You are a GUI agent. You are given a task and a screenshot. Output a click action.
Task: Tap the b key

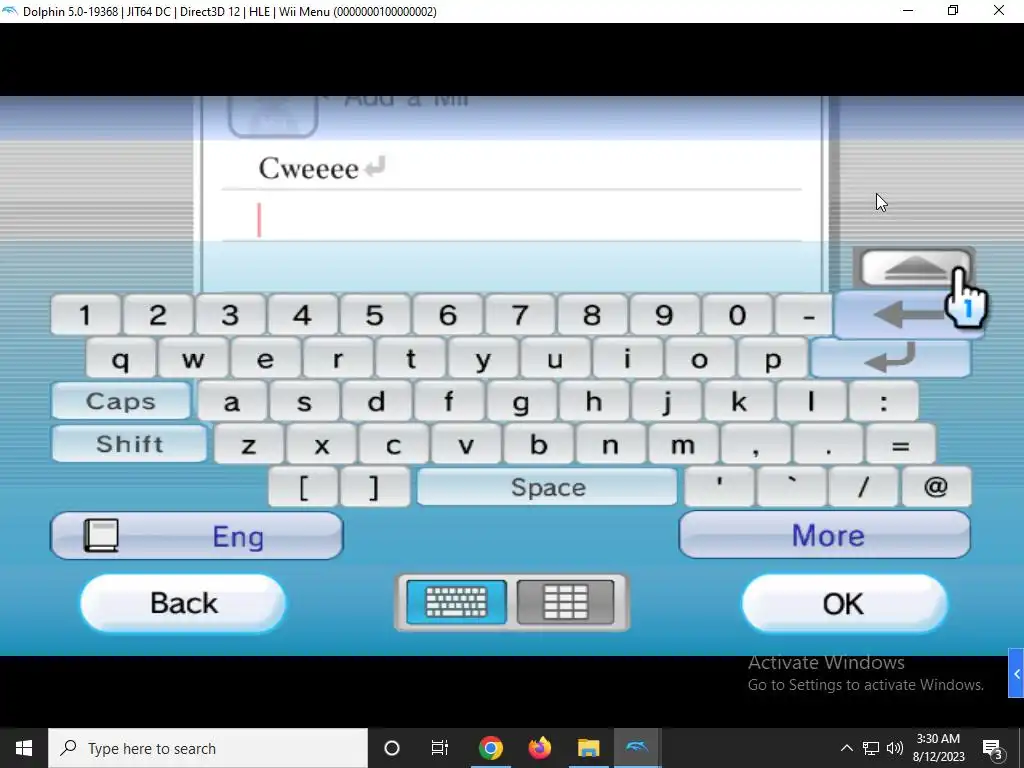pos(539,445)
